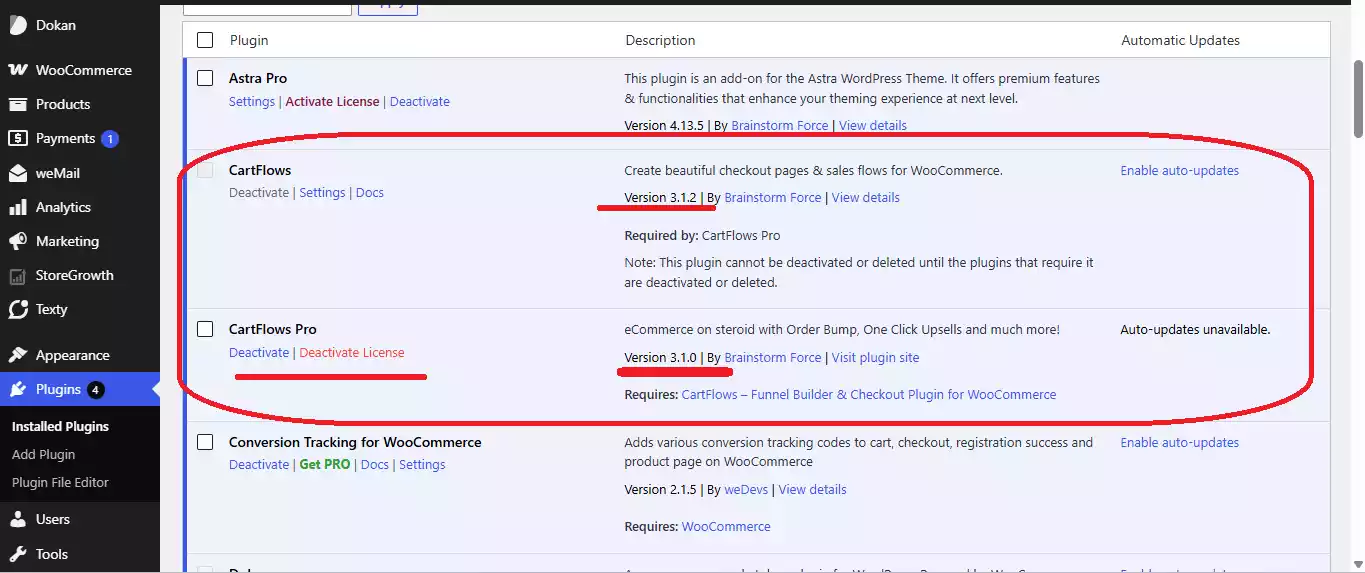Open Brainstorm Force link in Astra Pro row
This screenshot has height=573, width=1365.
point(780,125)
